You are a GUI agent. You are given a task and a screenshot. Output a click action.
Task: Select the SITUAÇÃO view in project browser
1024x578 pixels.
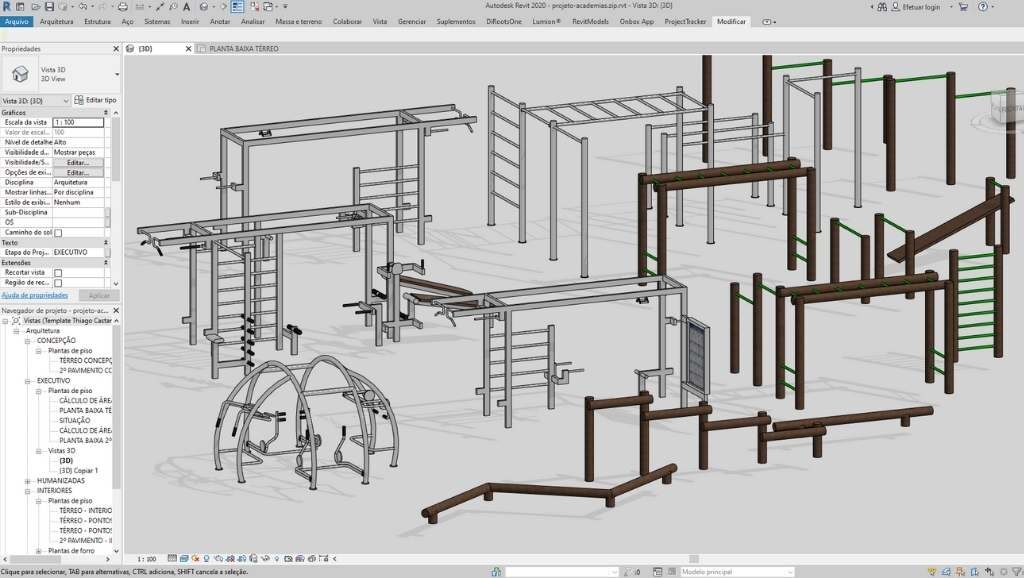[76, 420]
